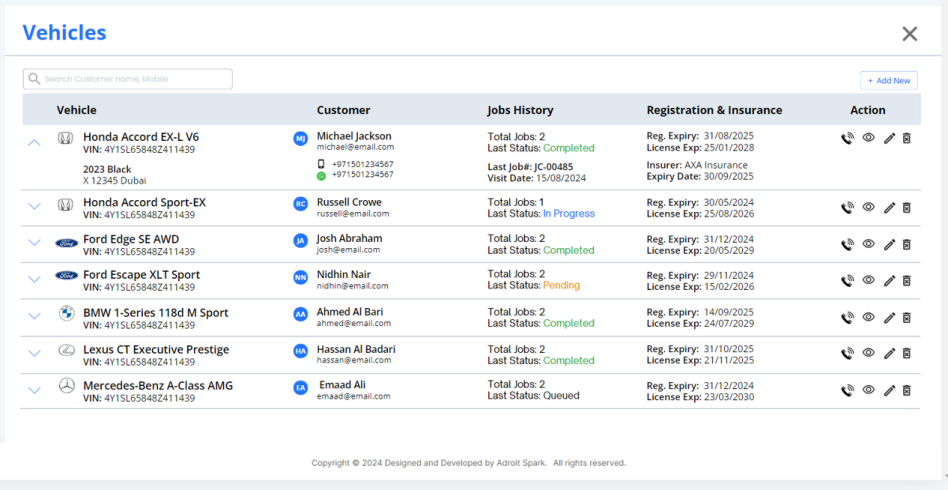Close the Vehicles dialog

909,34
